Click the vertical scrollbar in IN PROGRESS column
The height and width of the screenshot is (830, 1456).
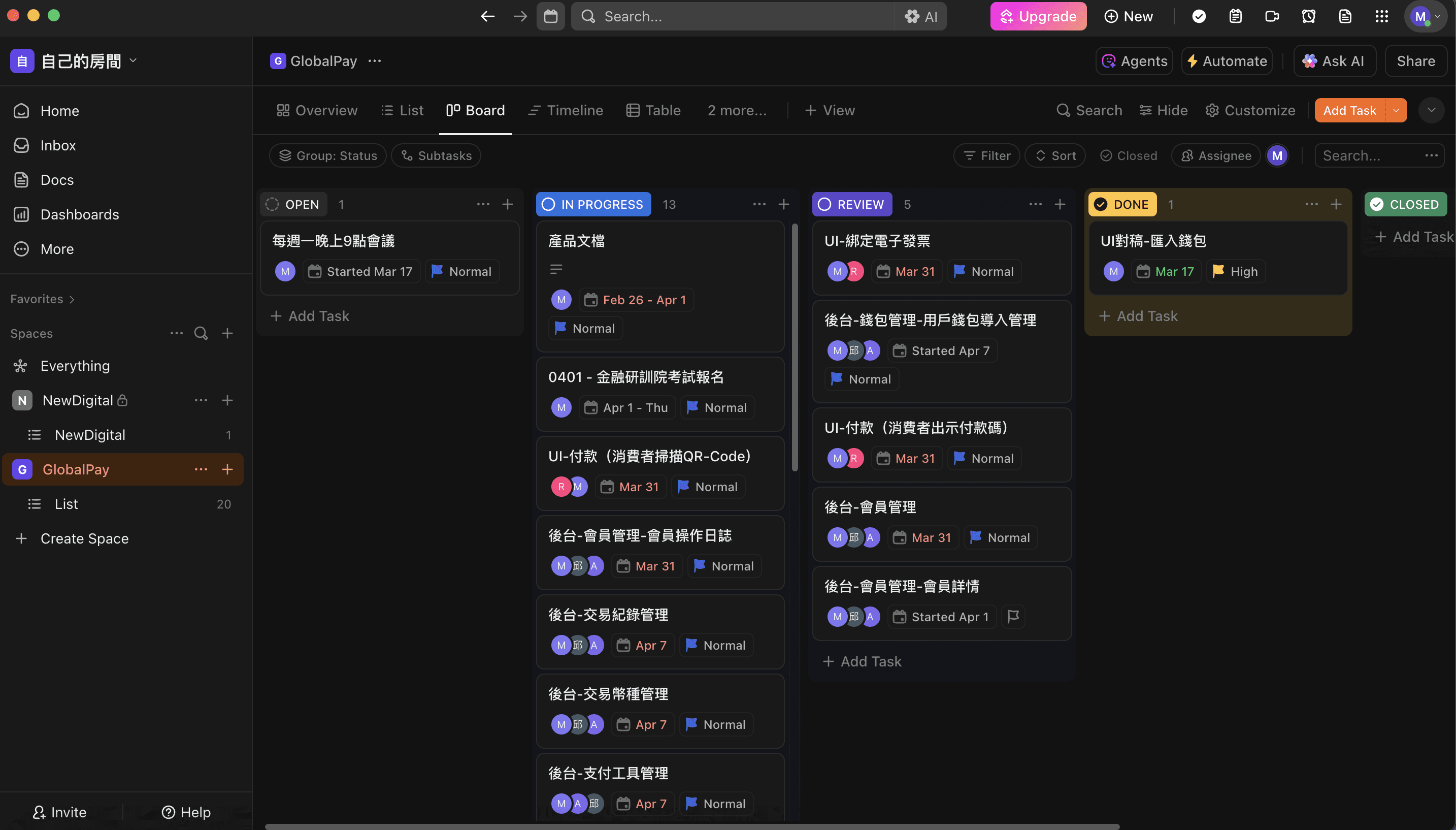pyautogui.click(x=795, y=348)
